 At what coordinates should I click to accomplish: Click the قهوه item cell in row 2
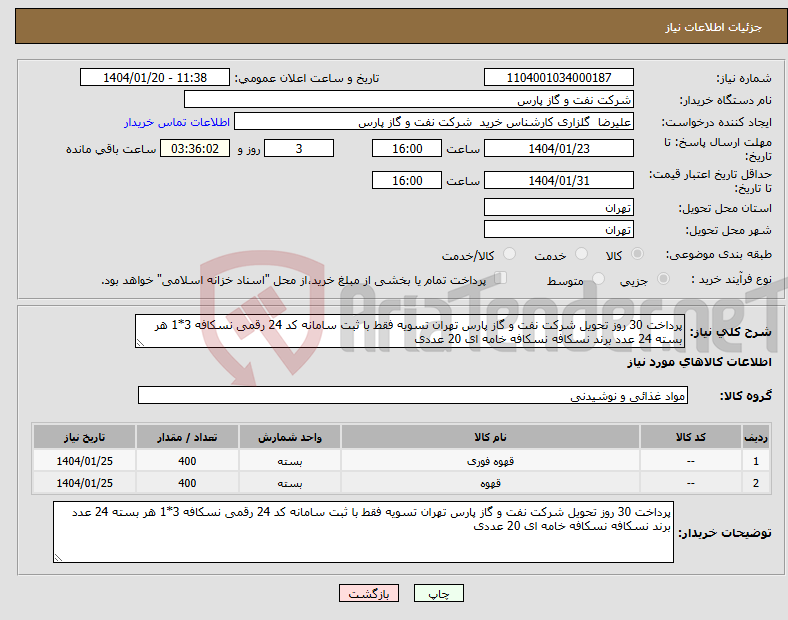tap(490, 483)
